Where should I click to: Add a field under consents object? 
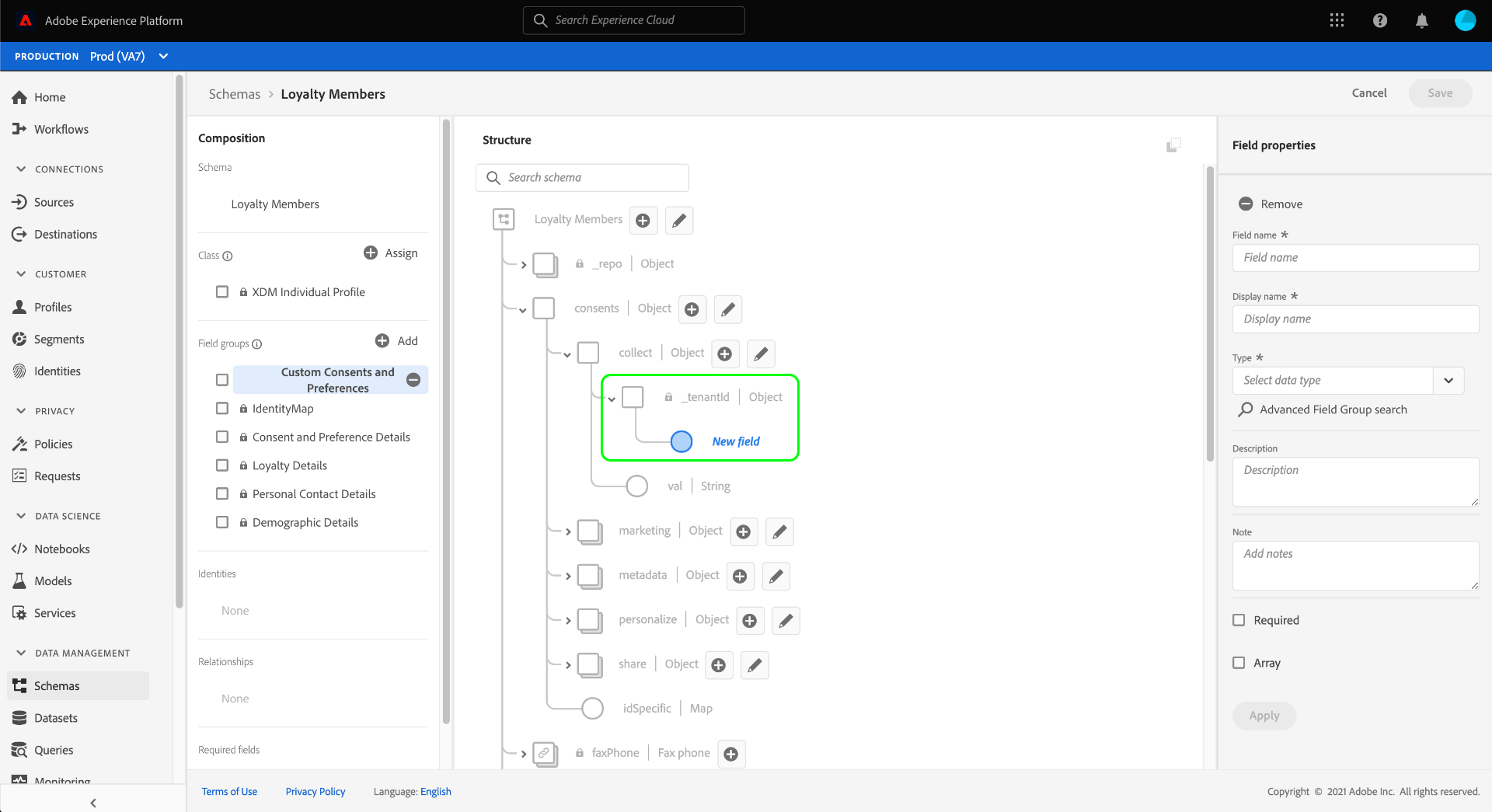[692, 309]
